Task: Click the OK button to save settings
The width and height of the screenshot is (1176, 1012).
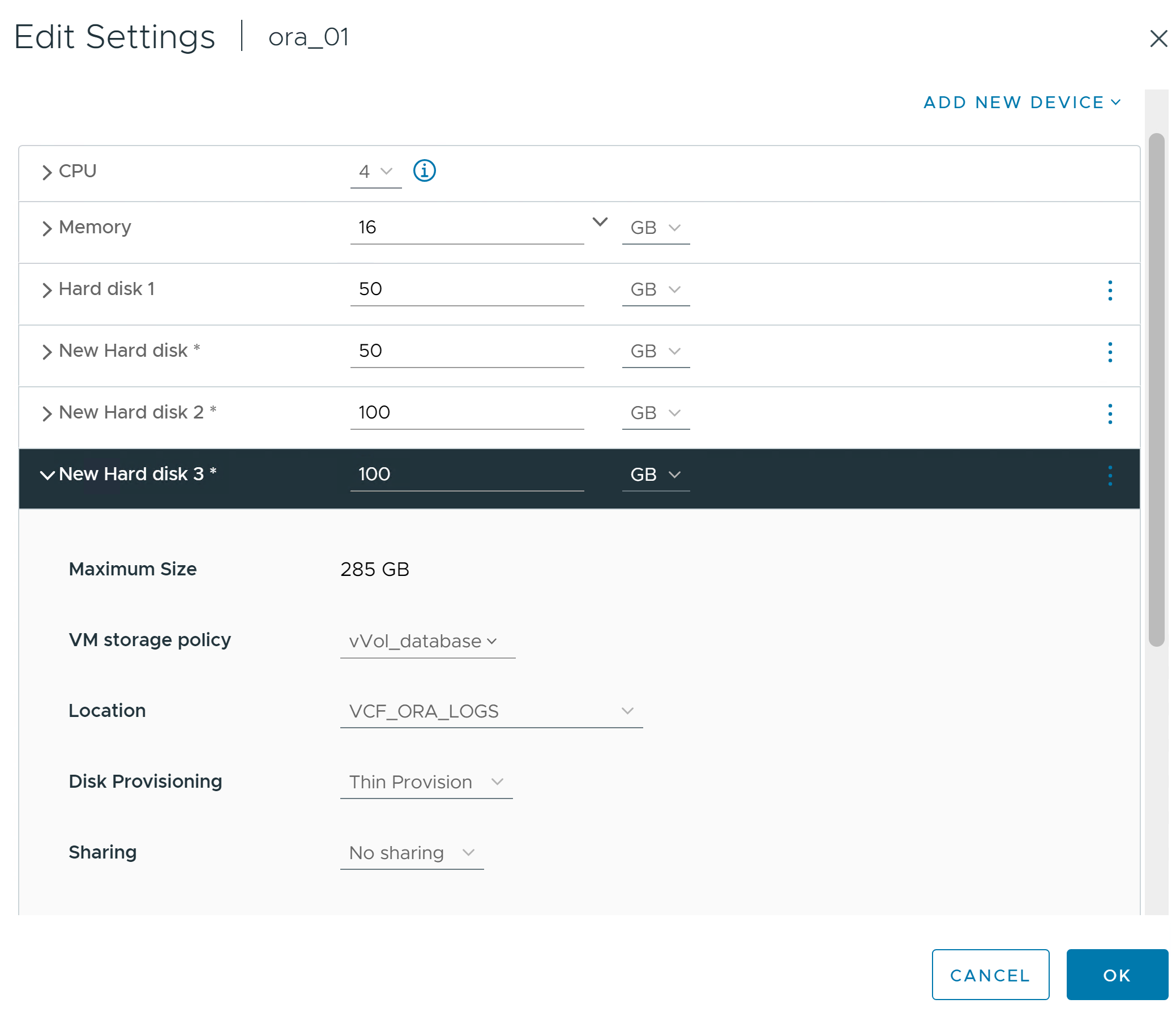Action: point(1116,975)
